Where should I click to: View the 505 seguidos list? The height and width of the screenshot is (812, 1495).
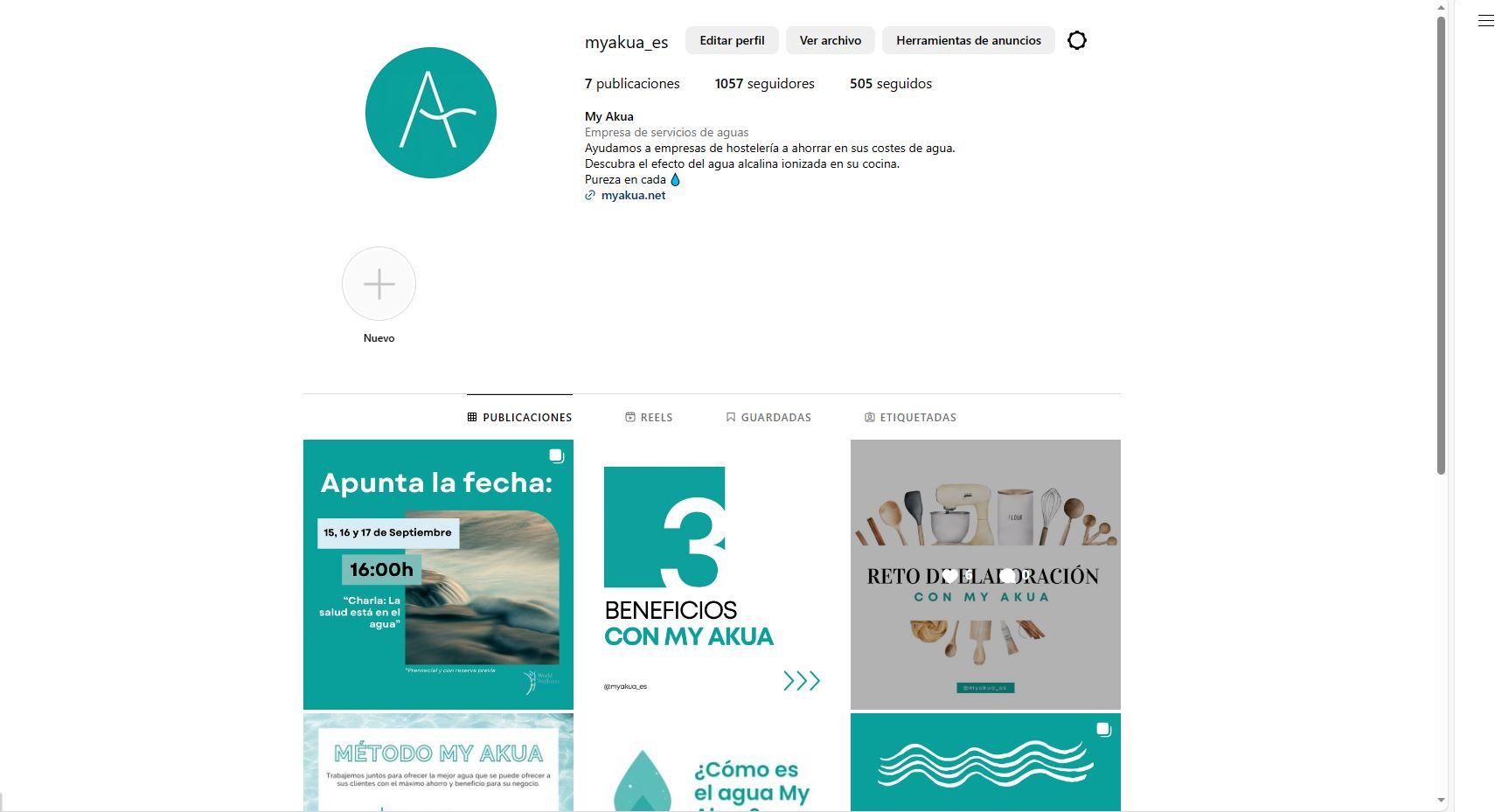click(x=891, y=84)
